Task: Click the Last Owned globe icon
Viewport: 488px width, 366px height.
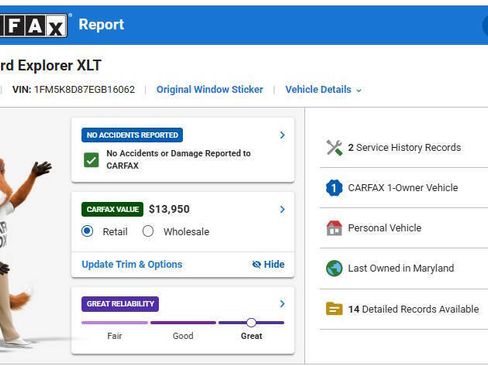Action: pyautogui.click(x=334, y=268)
